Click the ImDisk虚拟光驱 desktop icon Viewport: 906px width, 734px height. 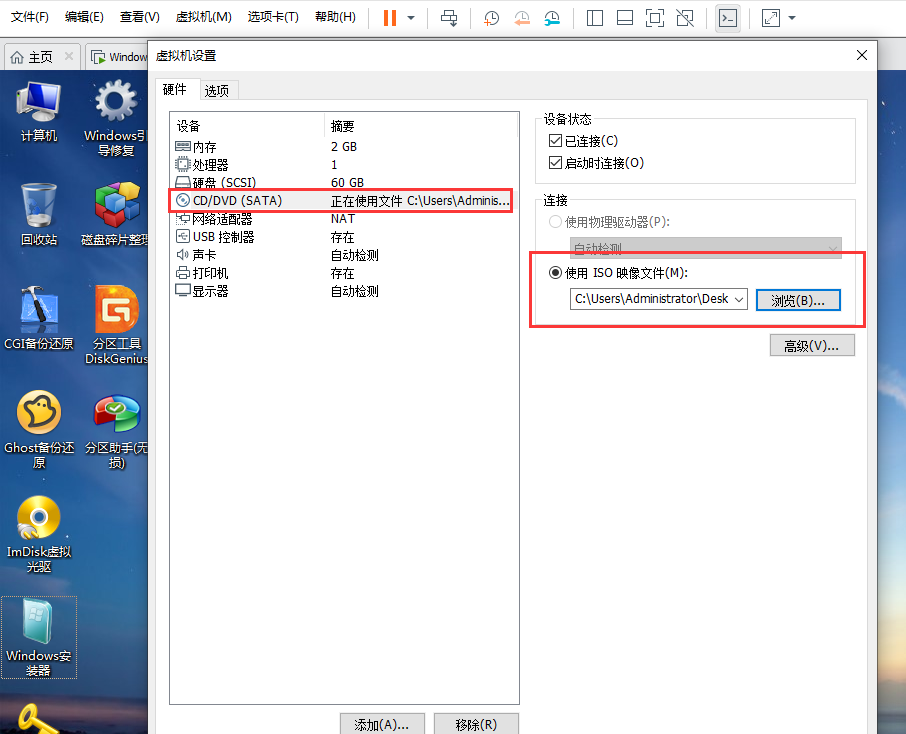click(39, 535)
